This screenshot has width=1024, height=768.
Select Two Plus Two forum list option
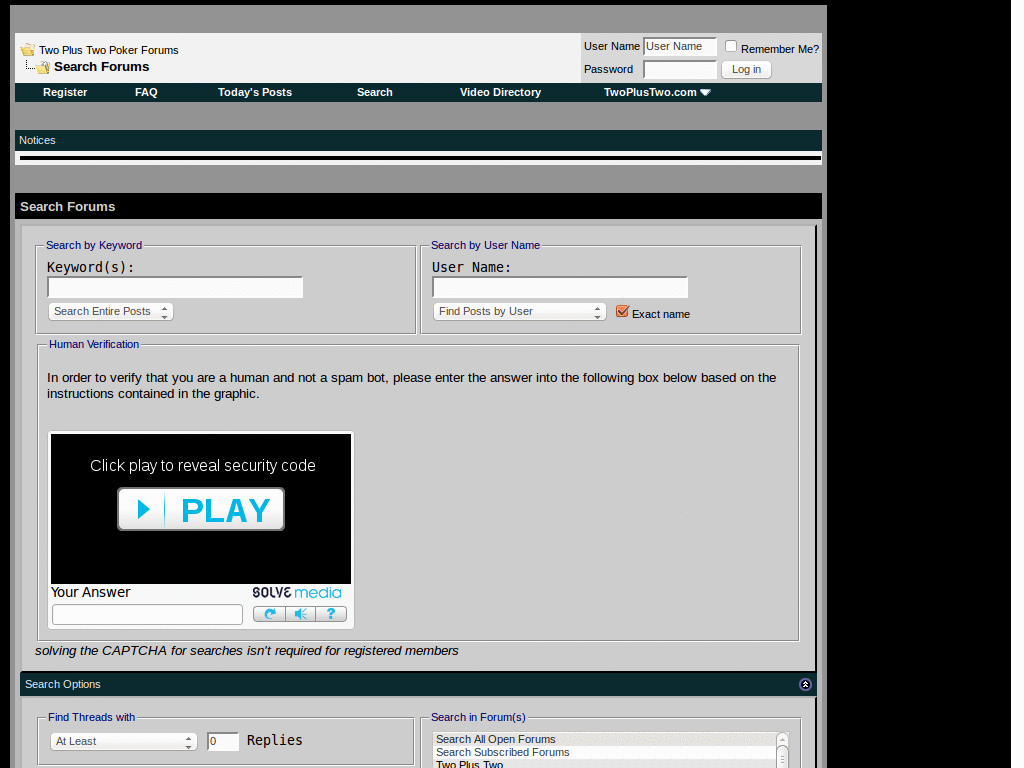click(x=605, y=764)
